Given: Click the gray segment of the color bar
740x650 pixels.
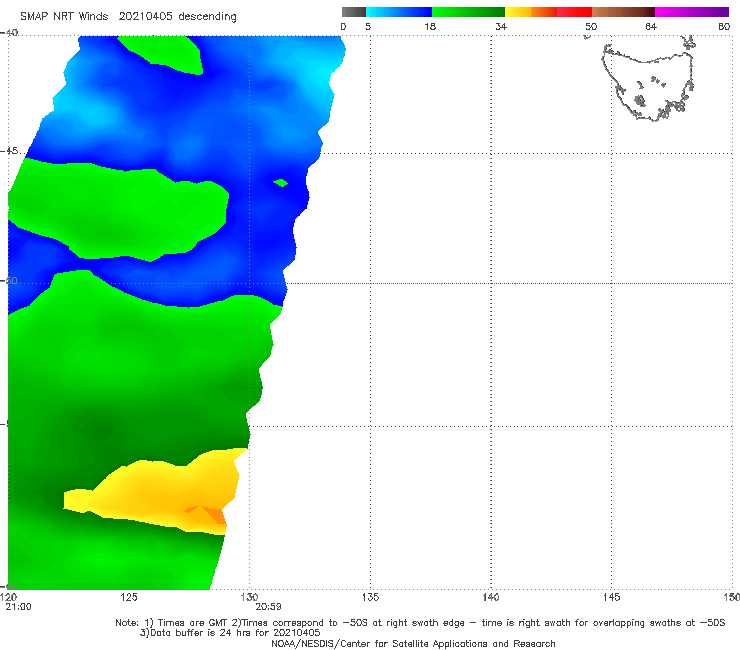Looking at the screenshot, I should (353, 12).
